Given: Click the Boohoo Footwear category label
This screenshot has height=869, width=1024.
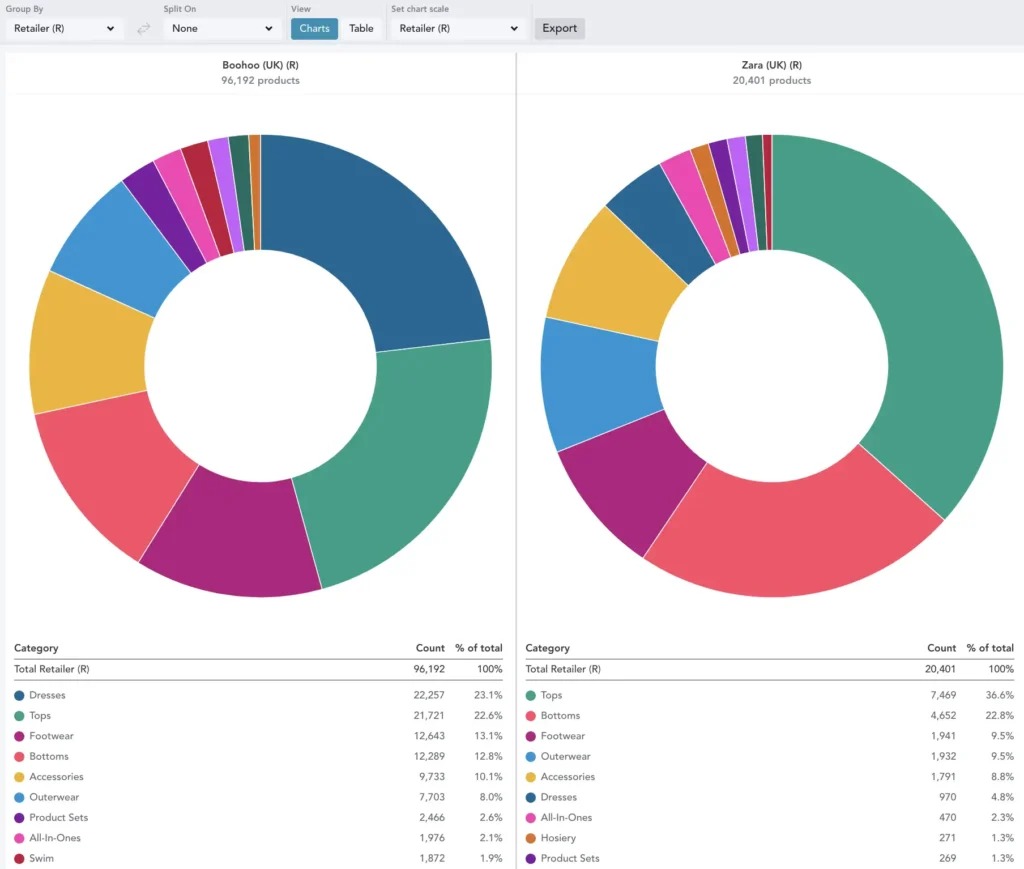Looking at the screenshot, I should (51, 736).
